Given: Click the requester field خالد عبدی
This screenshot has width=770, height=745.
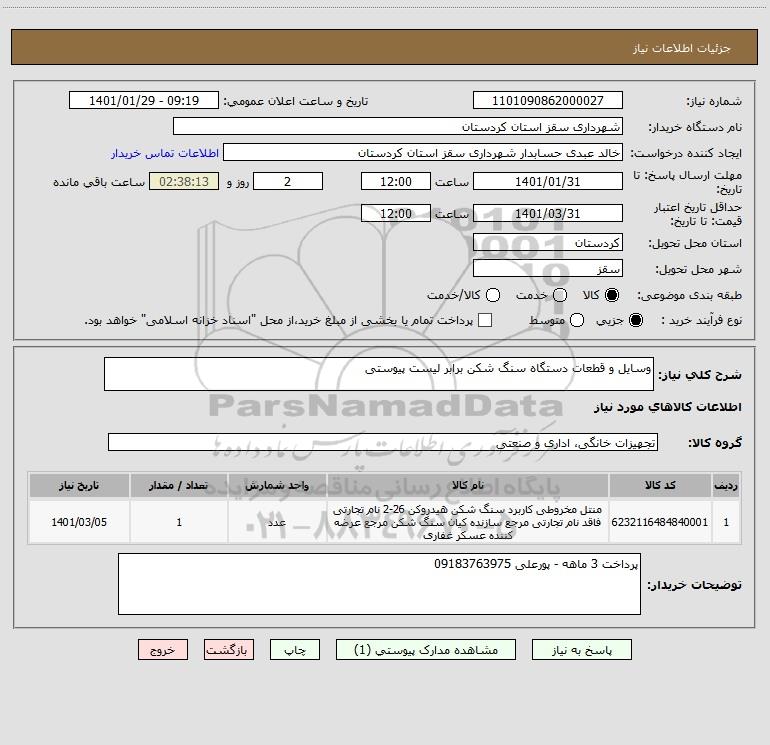Looking at the screenshot, I should click(x=423, y=152).
